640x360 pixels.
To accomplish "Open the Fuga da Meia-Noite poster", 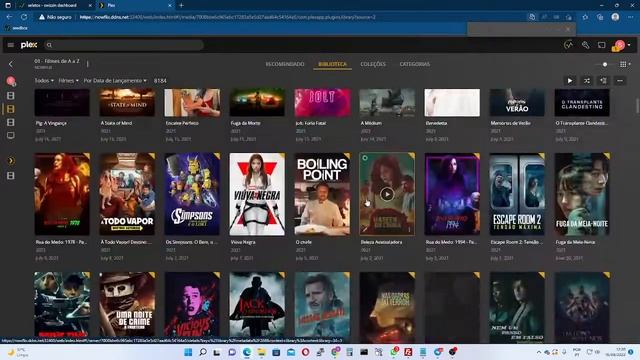I will 582,194.
